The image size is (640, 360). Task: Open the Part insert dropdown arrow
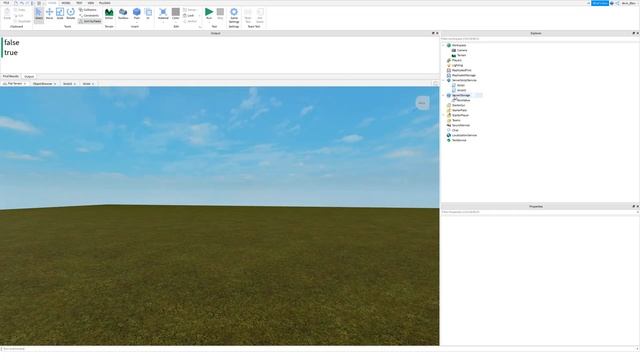point(137,22)
